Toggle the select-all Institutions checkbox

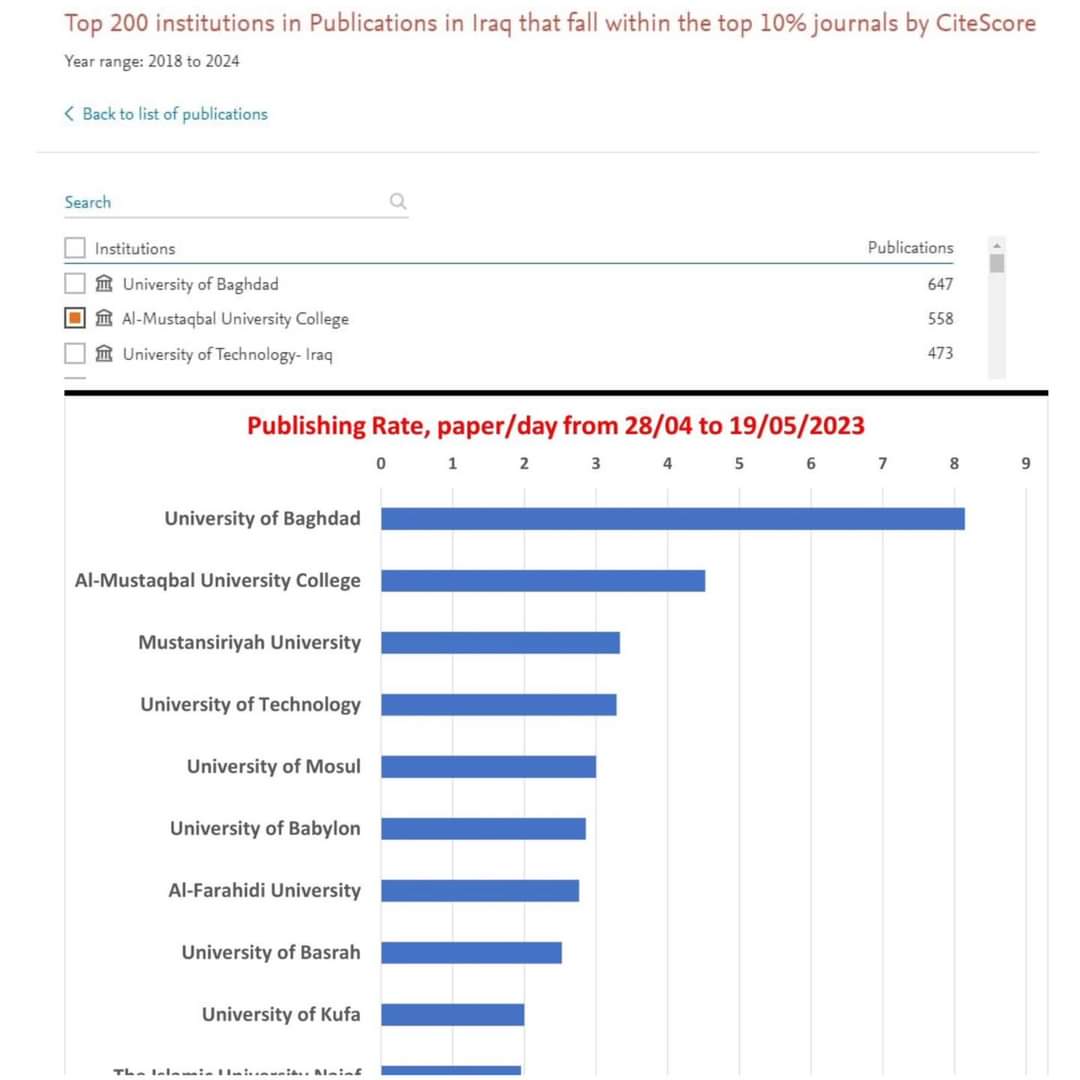pyautogui.click(x=74, y=248)
